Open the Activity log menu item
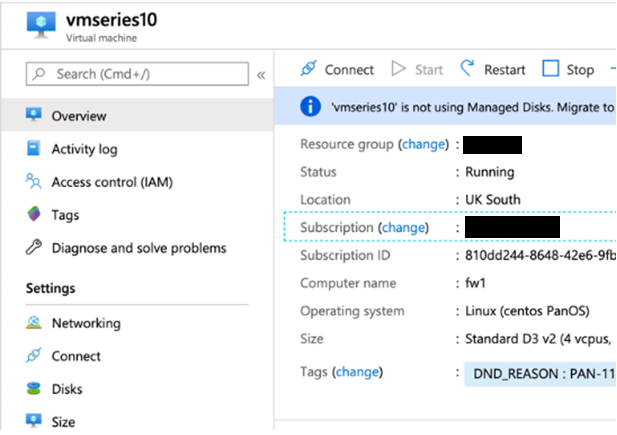Image resolution: width=617 pixels, height=435 pixels. (x=84, y=149)
